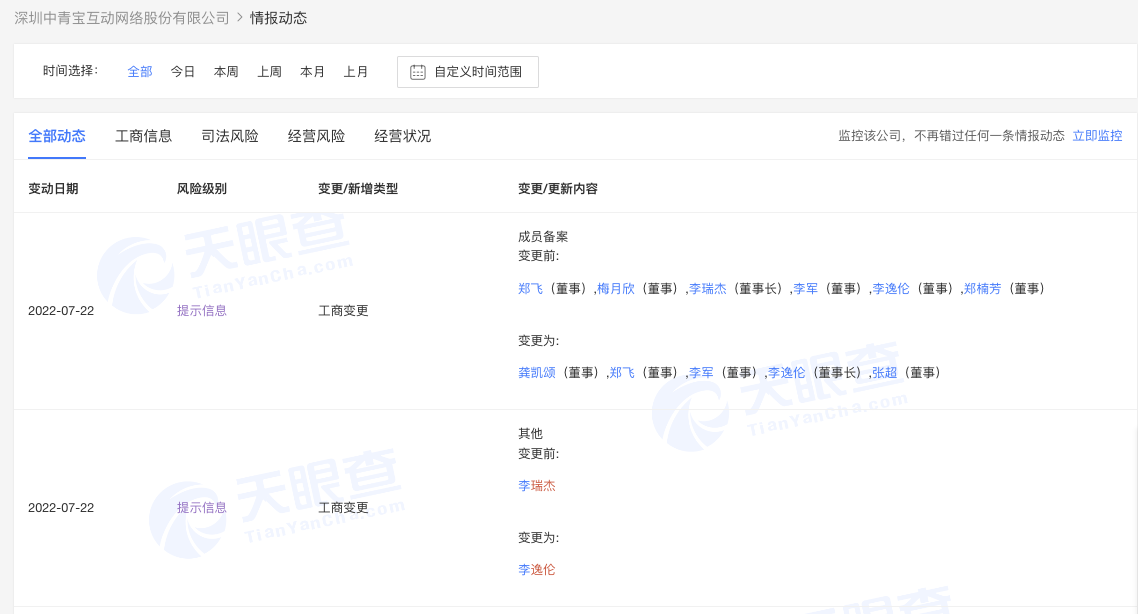
Task: Choose the 本月 time filter
Action: (313, 72)
